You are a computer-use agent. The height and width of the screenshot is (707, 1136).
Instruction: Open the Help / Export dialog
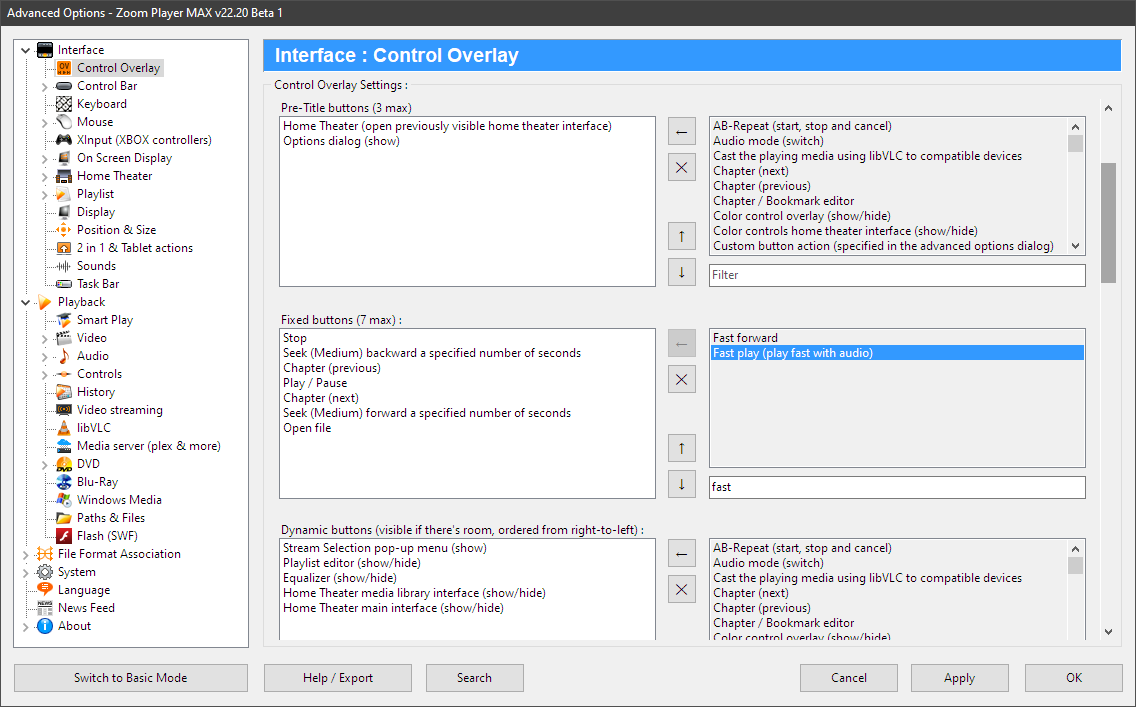point(337,678)
